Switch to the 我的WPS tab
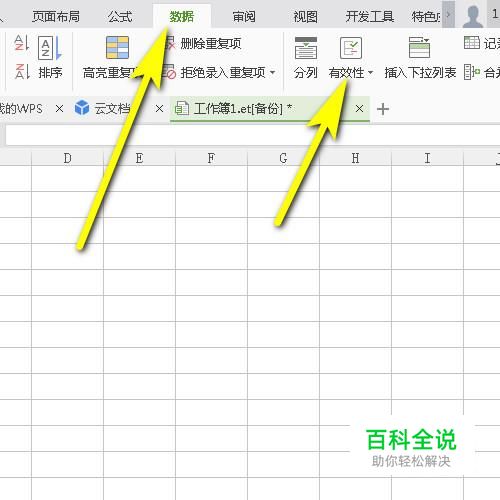Screen dimensions: 500x500 pyautogui.click(x=21, y=109)
